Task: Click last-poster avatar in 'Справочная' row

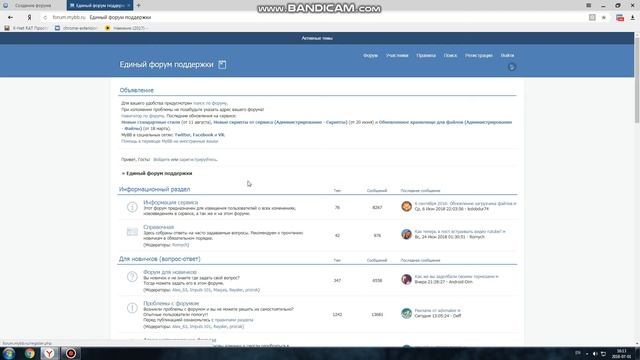Action: tap(406, 234)
